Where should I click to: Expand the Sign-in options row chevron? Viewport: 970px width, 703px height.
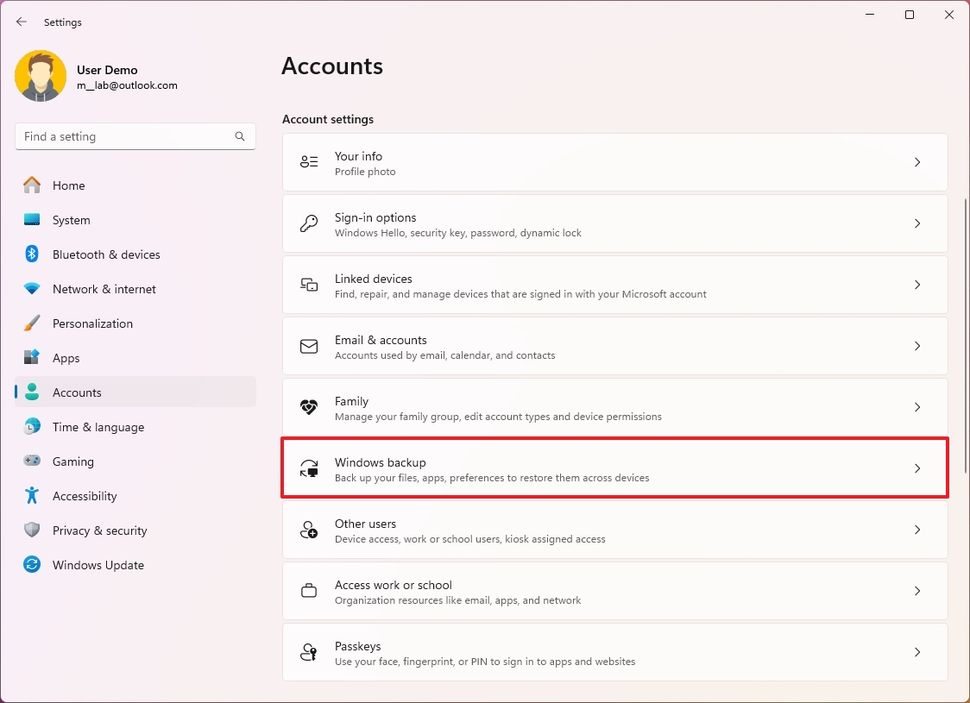click(917, 223)
